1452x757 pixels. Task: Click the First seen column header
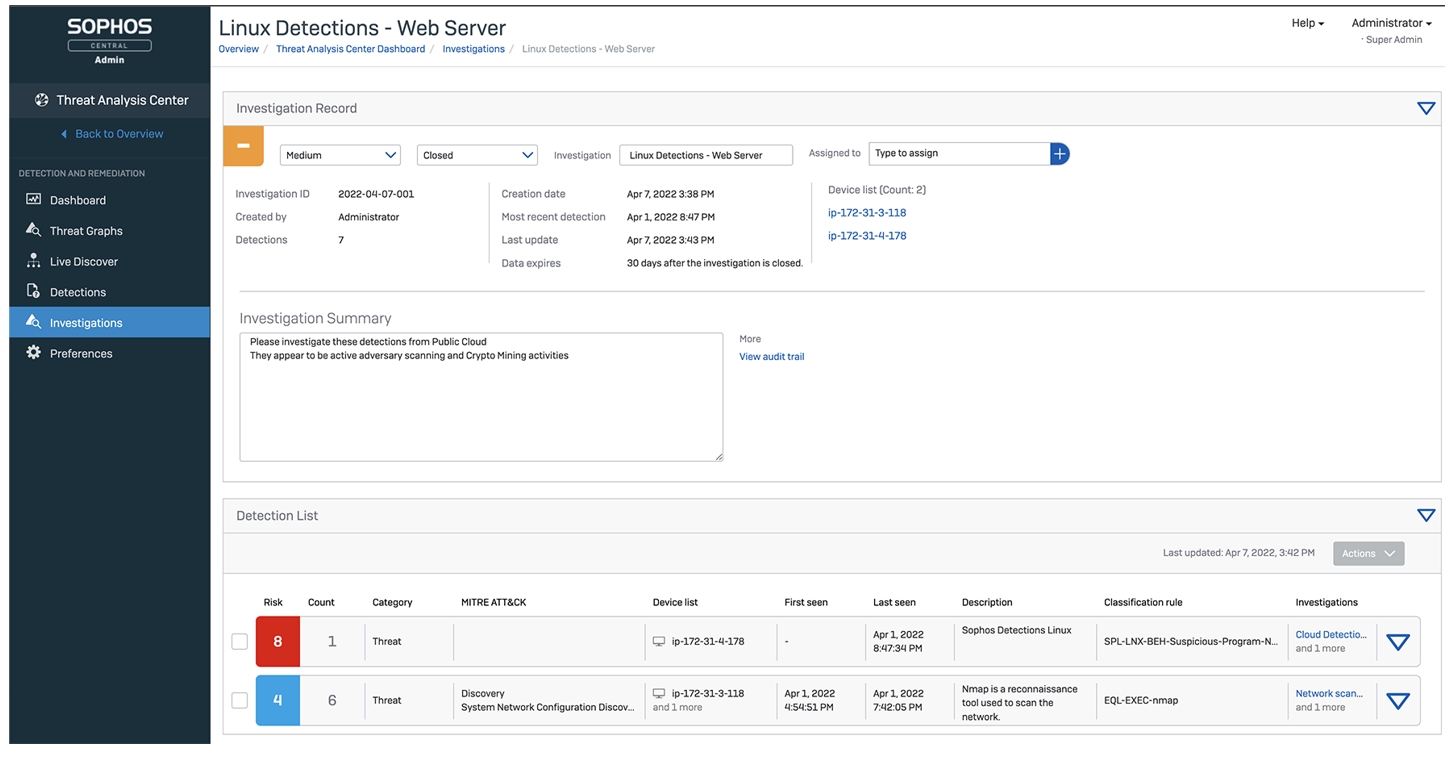(806, 603)
